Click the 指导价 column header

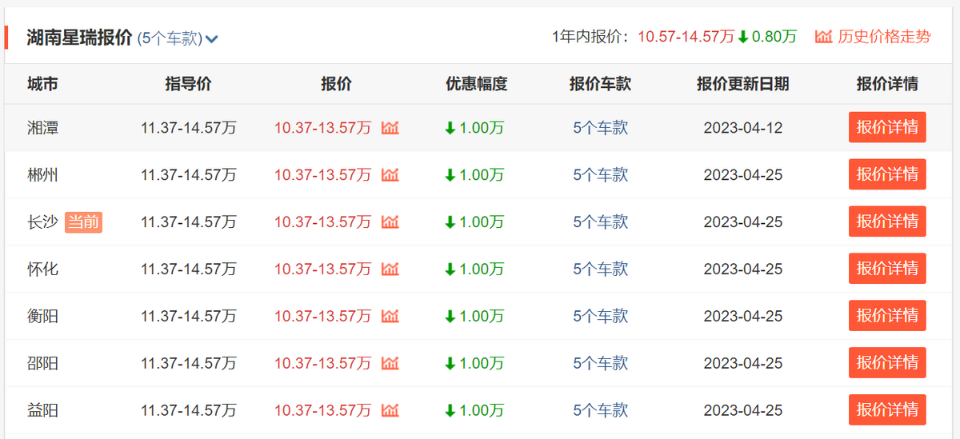[x=188, y=84]
